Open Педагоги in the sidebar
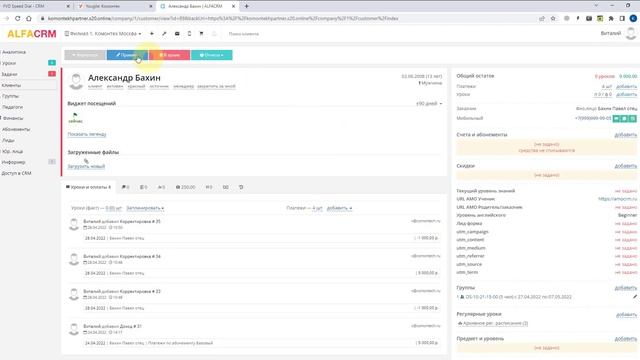Viewport: 640px width, 360px height. [13, 107]
